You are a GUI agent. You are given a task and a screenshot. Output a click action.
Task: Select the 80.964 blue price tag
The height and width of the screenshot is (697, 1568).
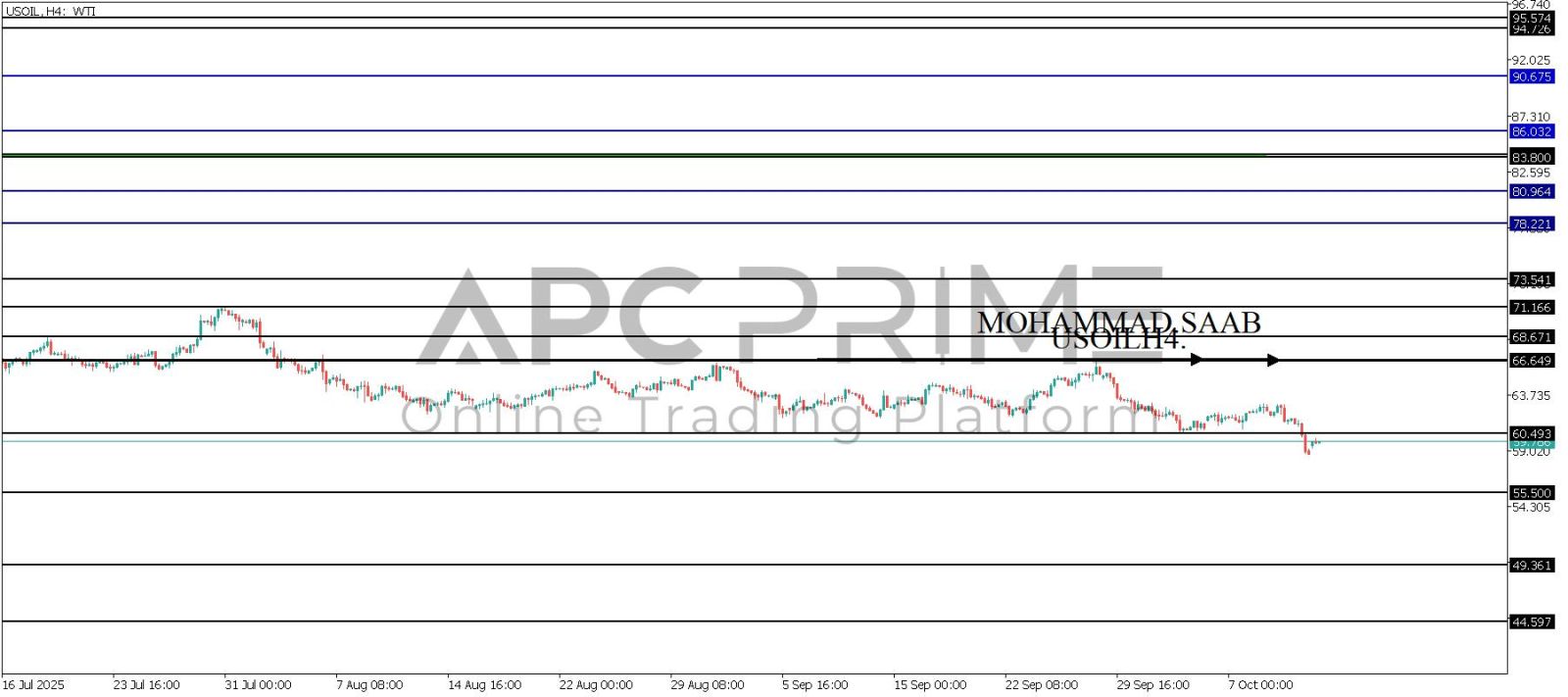(1531, 192)
